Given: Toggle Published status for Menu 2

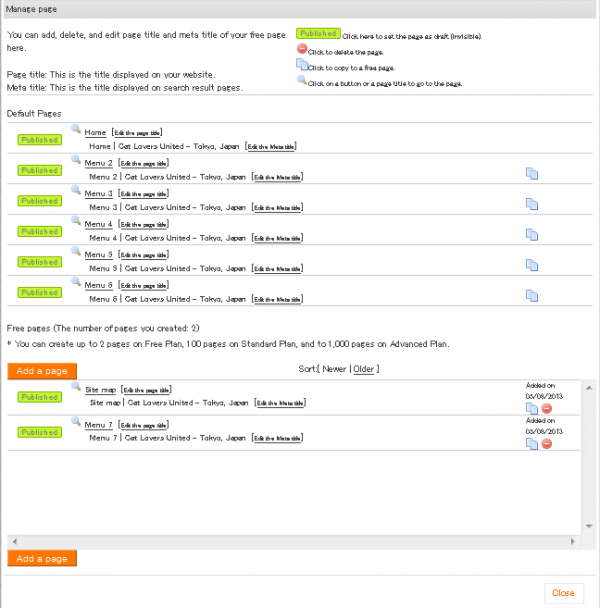Looking at the screenshot, I should click(x=39, y=170).
